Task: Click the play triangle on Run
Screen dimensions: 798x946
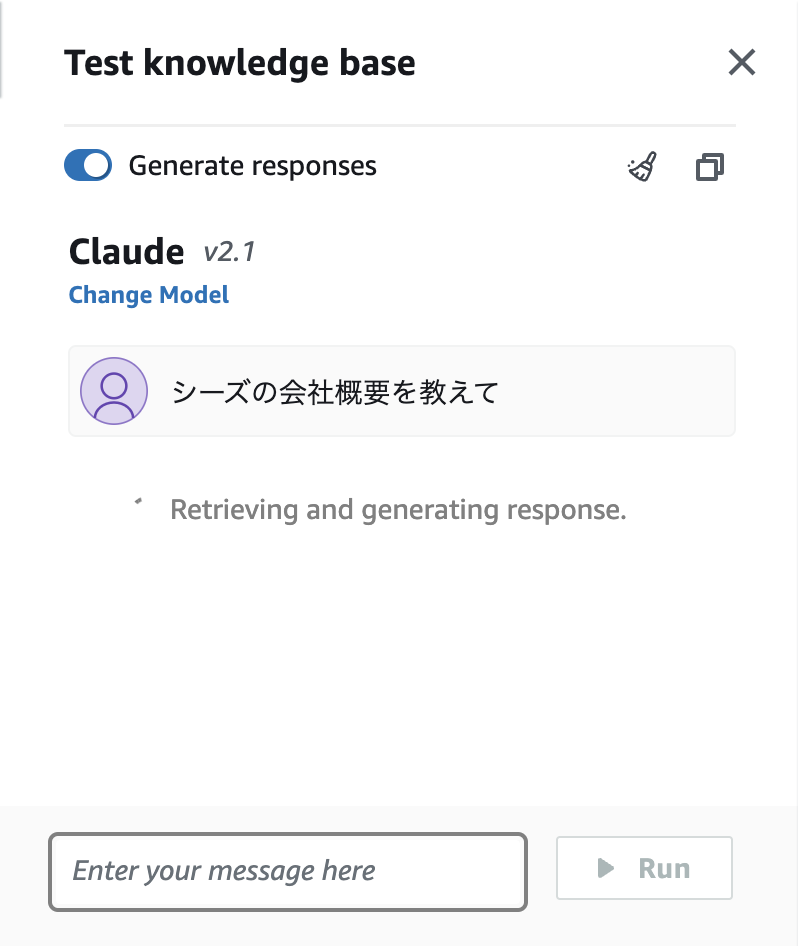Action: (605, 868)
